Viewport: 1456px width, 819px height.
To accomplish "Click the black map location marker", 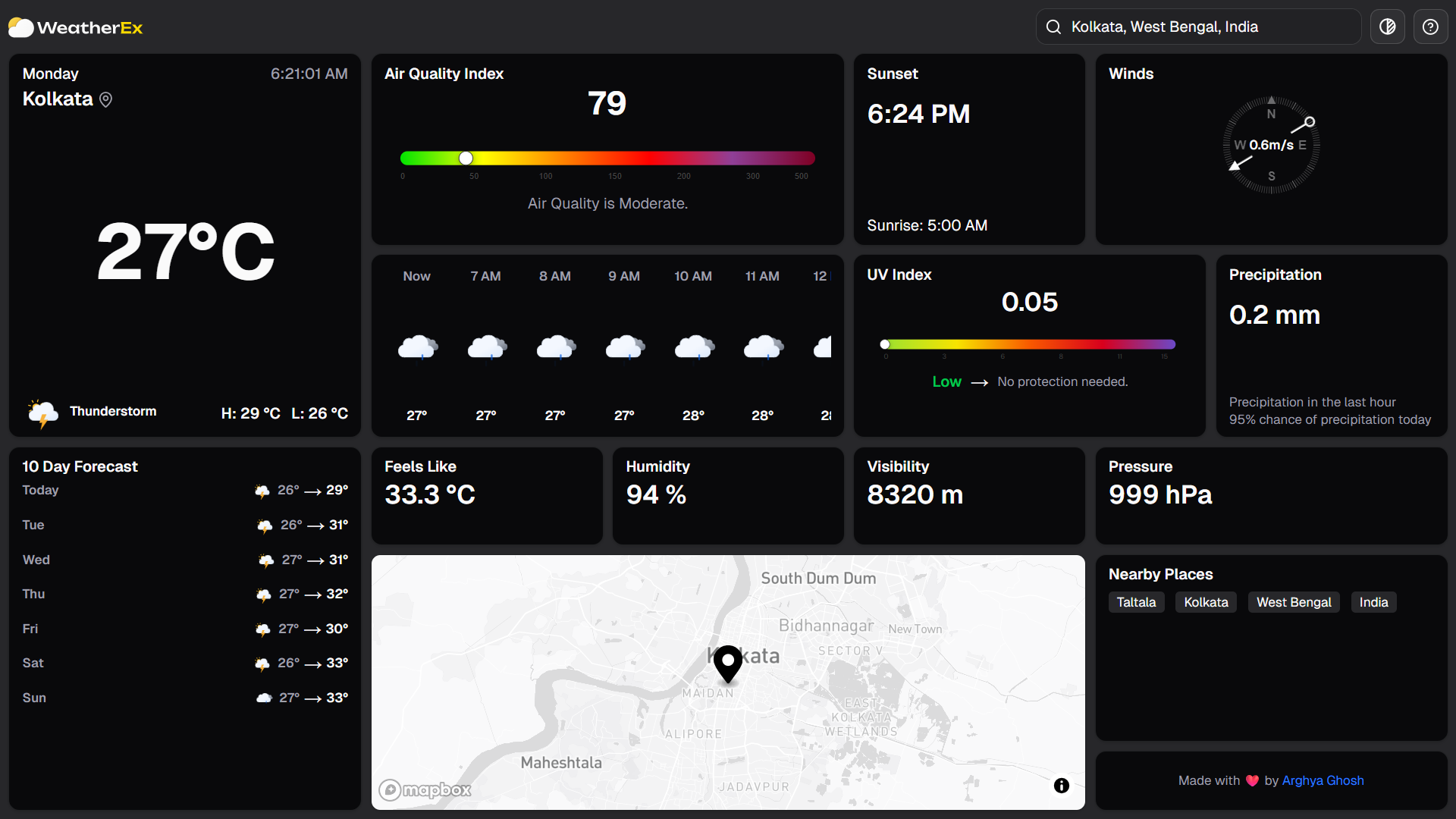I will 728,664.
